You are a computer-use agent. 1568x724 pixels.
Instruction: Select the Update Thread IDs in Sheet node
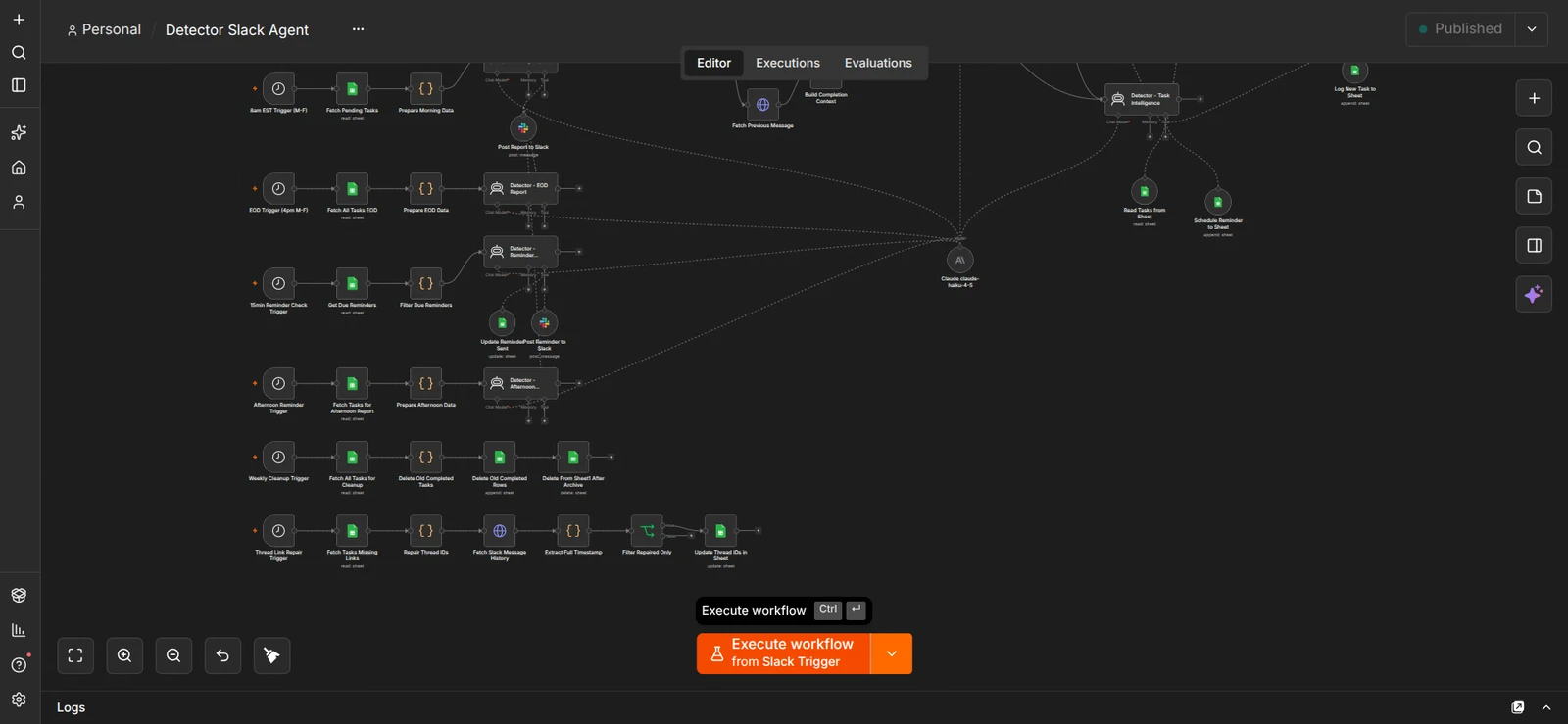click(720, 531)
